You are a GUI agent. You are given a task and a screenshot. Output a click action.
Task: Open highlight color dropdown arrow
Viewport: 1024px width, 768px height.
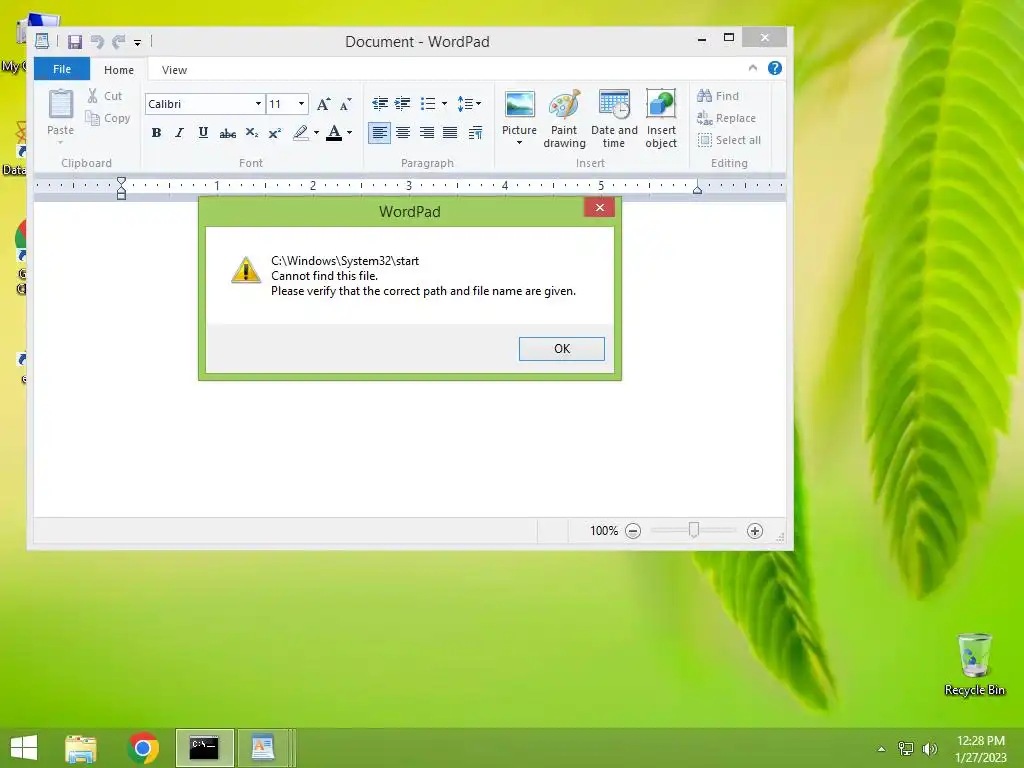point(316,133)
